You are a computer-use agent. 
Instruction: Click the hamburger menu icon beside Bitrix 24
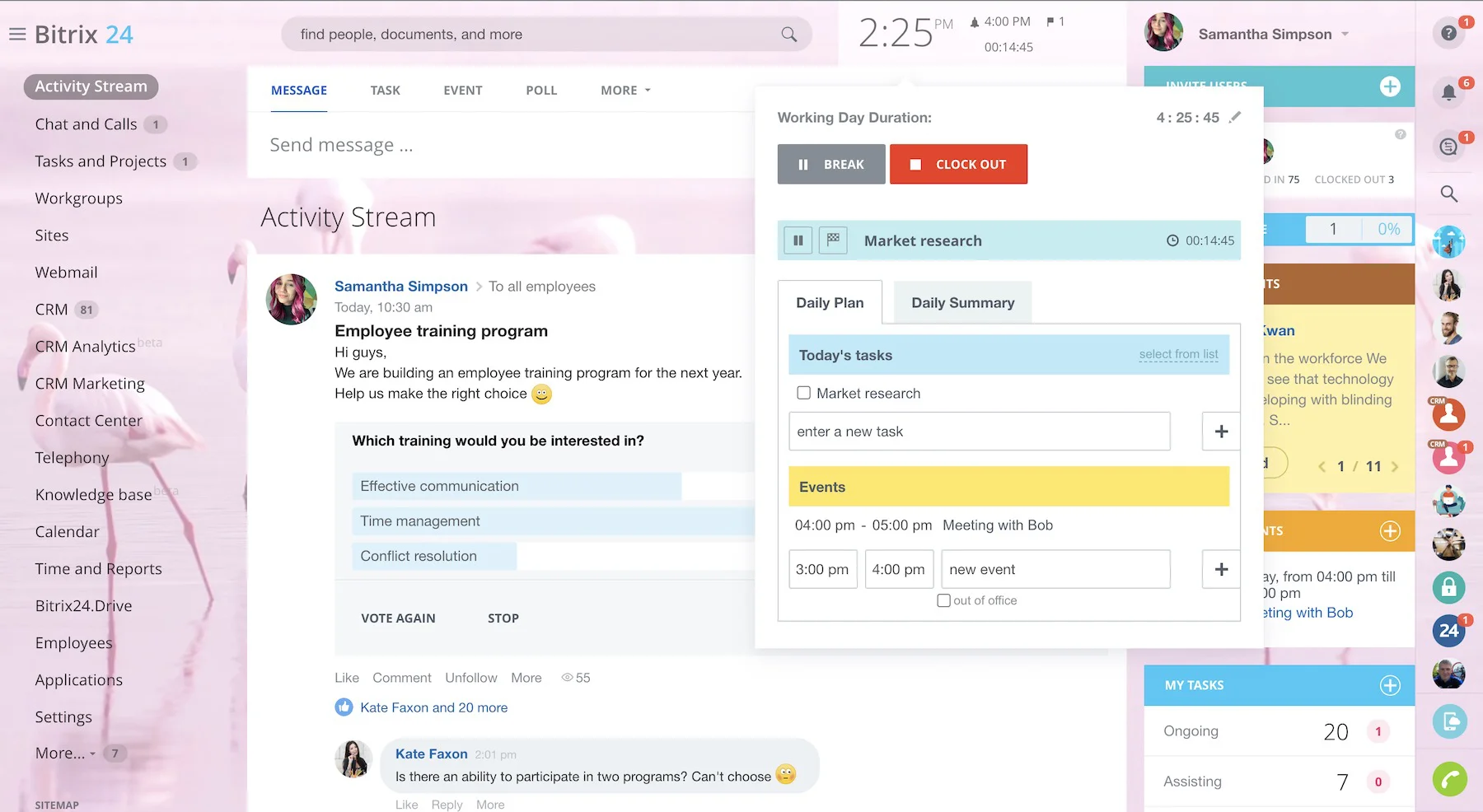pos(17,35)
